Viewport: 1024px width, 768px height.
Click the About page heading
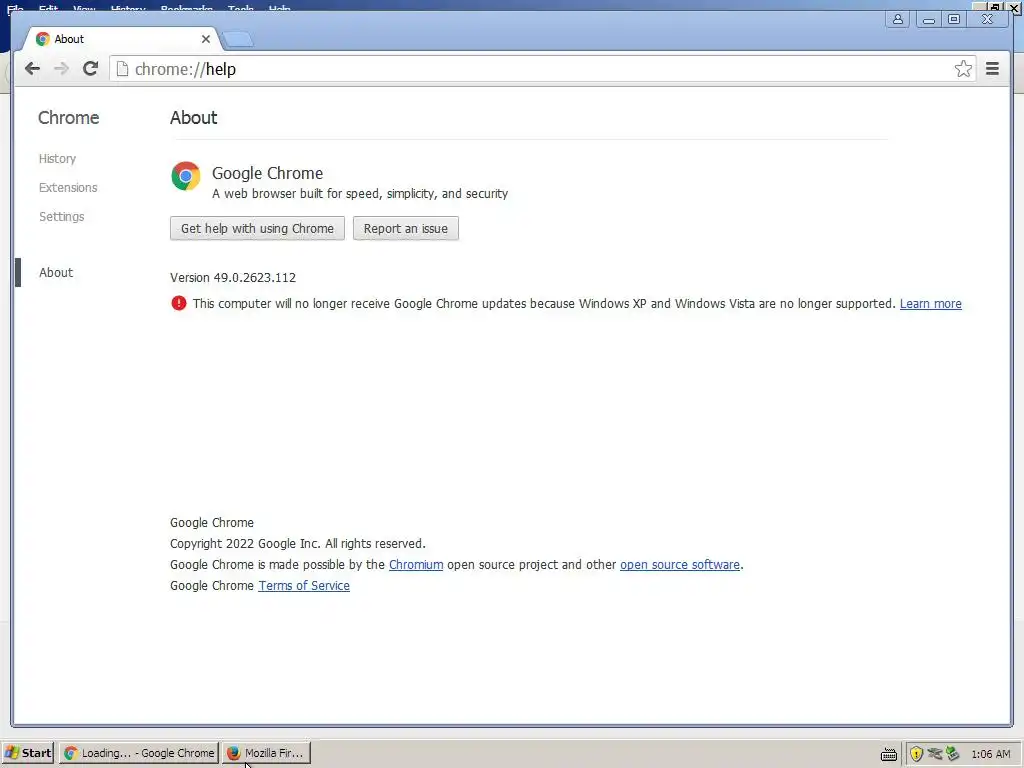click(193, 118)
